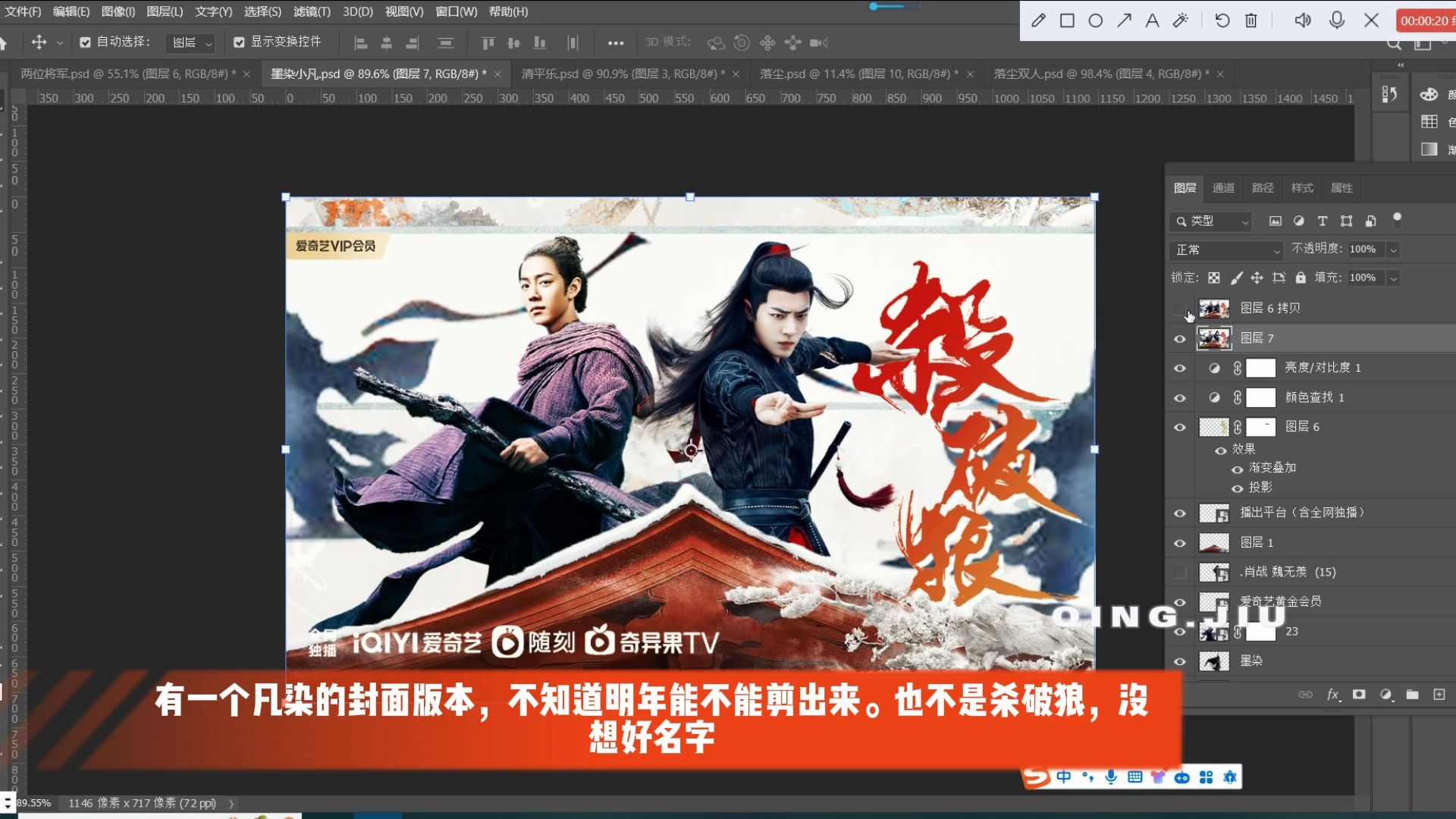Create a new group with the folder icon
The image size is (1456, 819).
point(1412,694)
